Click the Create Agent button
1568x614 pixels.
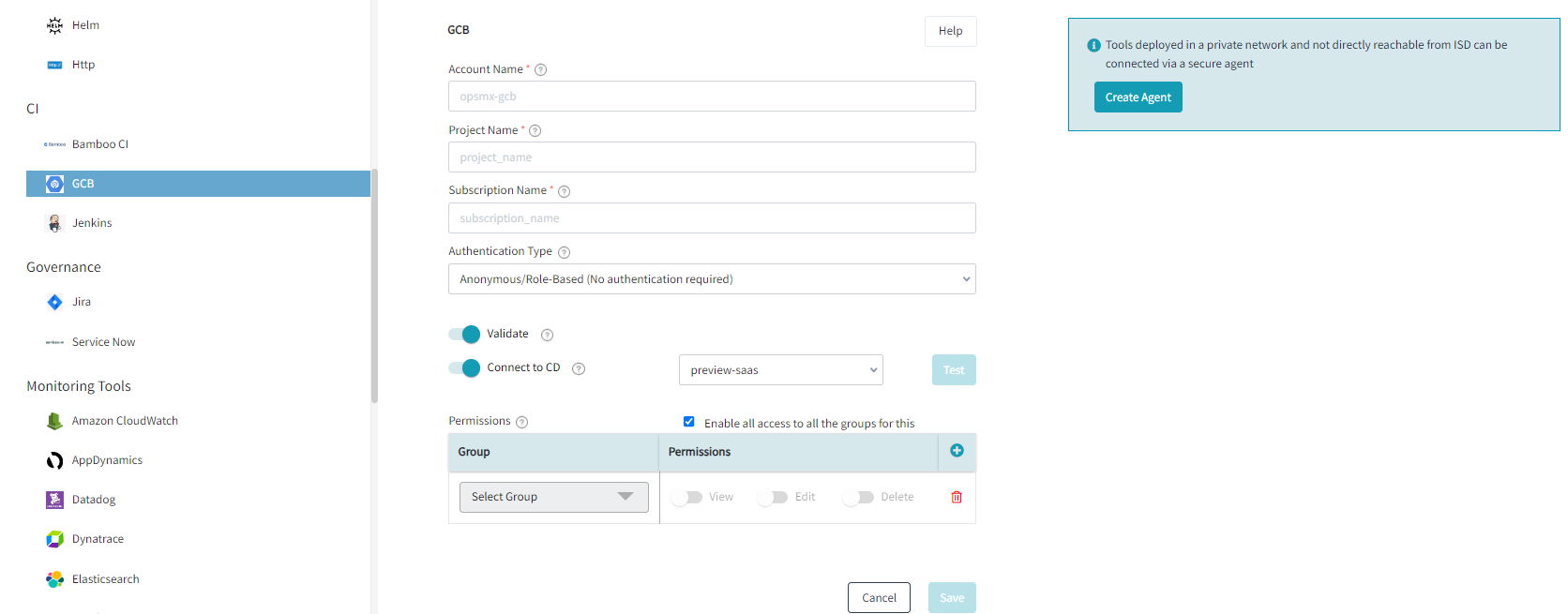click(1138, 97)
